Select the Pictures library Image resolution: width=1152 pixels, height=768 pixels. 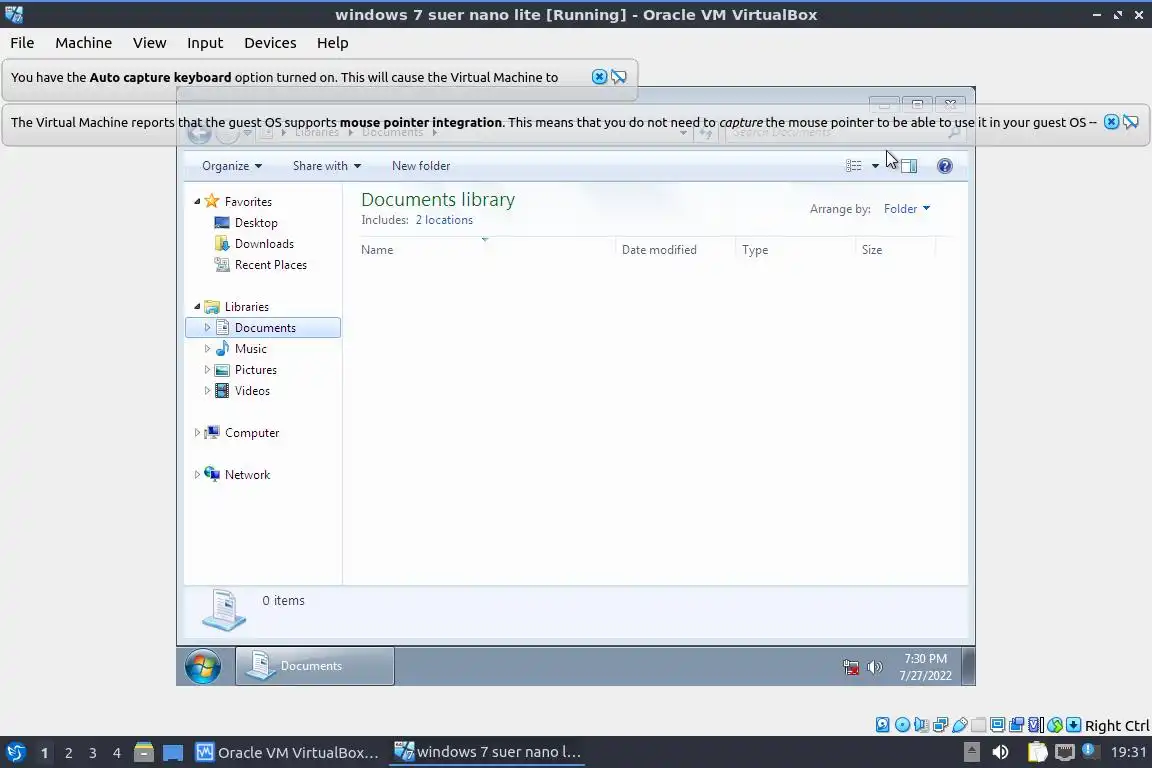click(256, 370)
